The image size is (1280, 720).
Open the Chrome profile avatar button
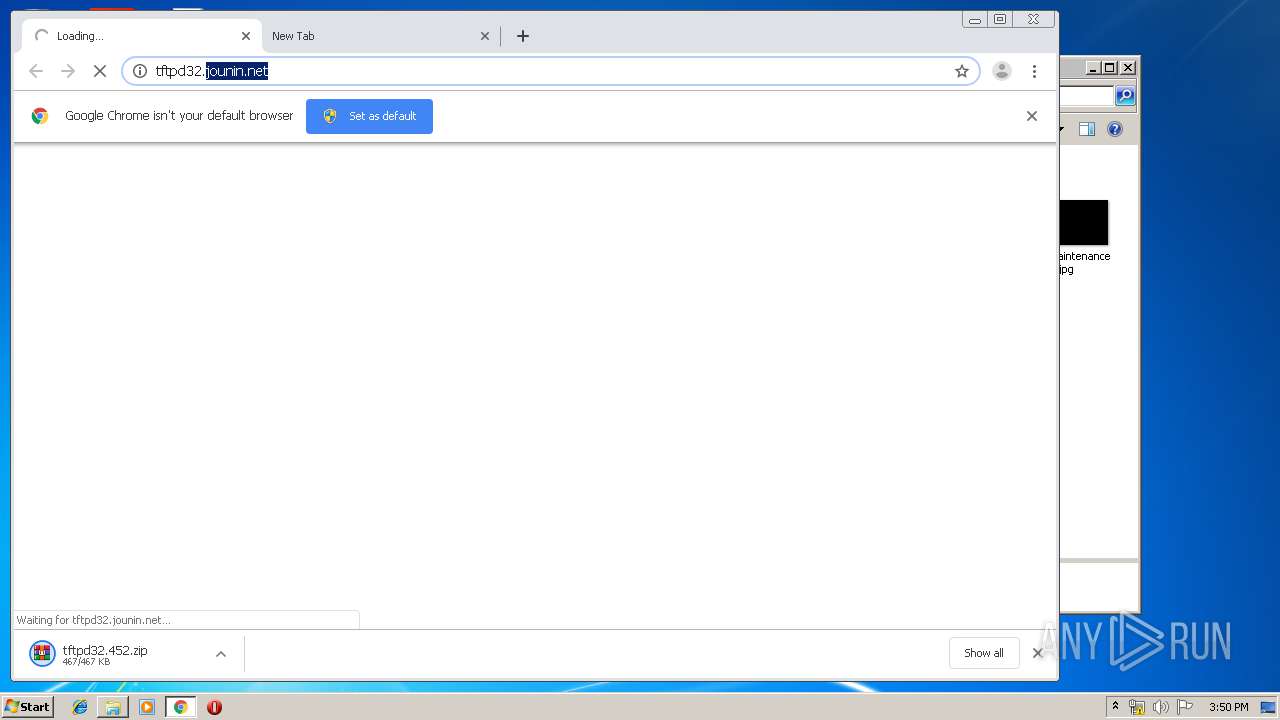point(1001,71)
